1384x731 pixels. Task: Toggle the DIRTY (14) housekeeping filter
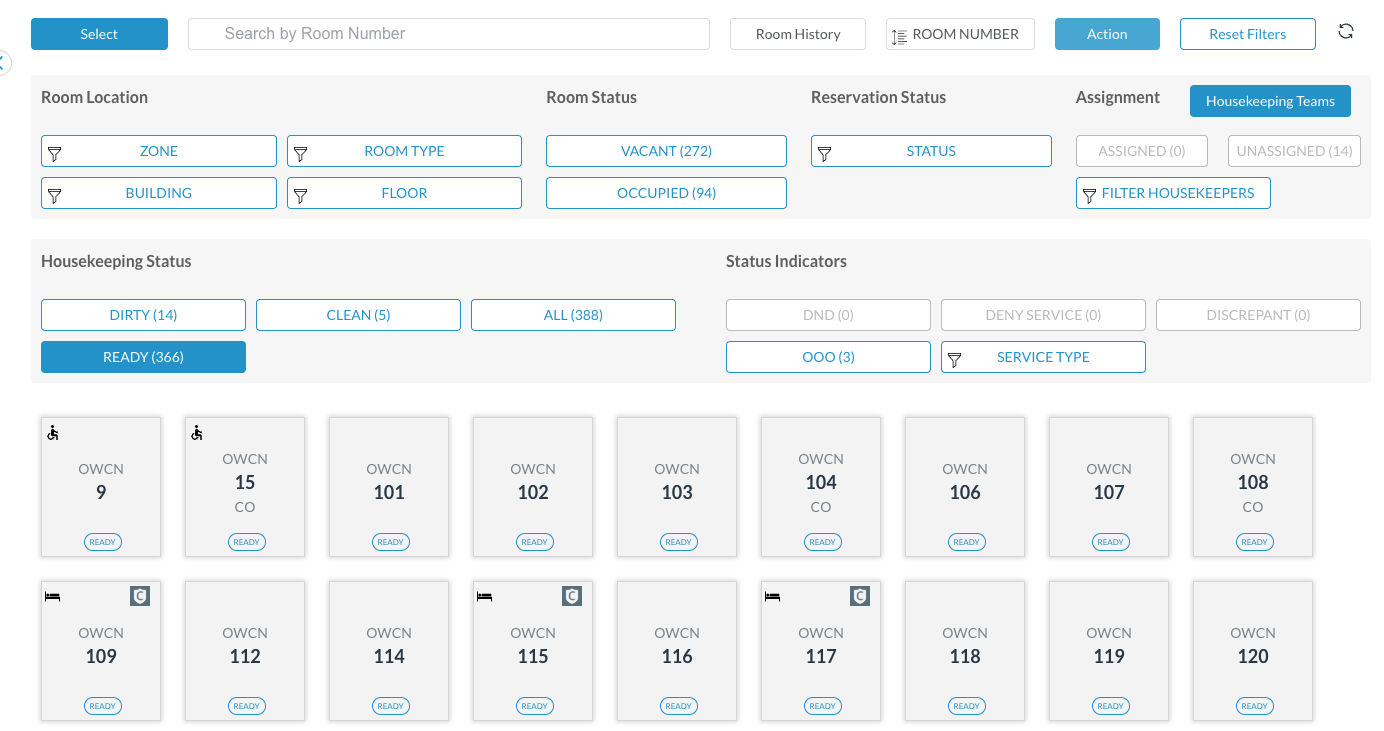pos(143,315)
